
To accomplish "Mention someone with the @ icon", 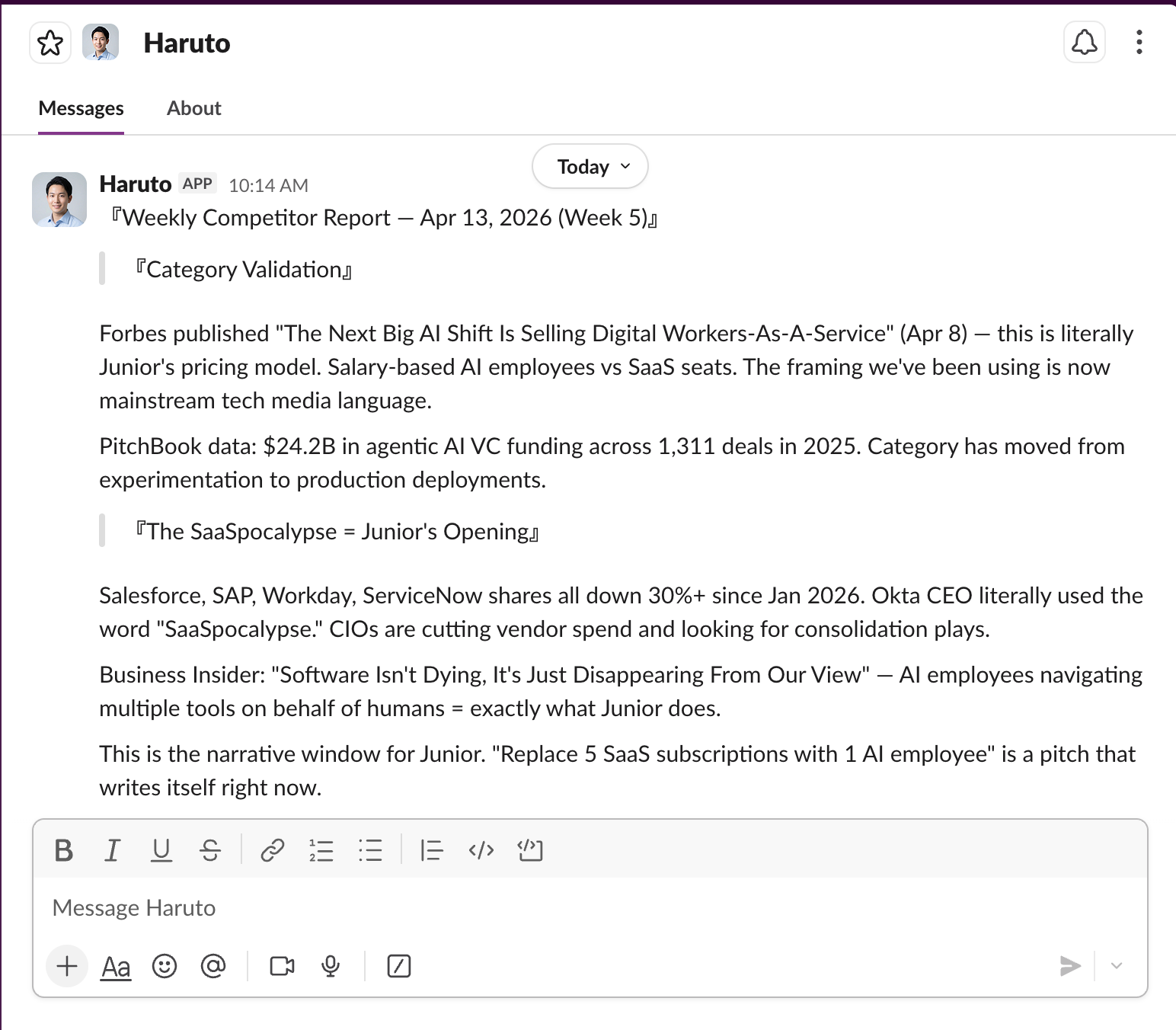I will click(213, 966).
